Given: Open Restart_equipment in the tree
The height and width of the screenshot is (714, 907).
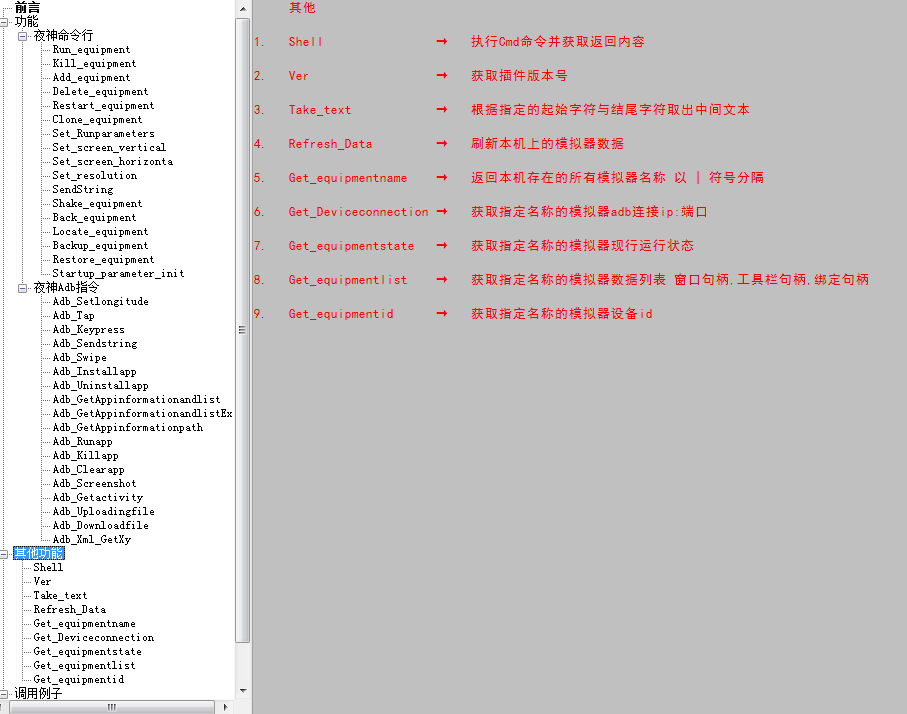Looking at the screenshot, I should 104,105.
